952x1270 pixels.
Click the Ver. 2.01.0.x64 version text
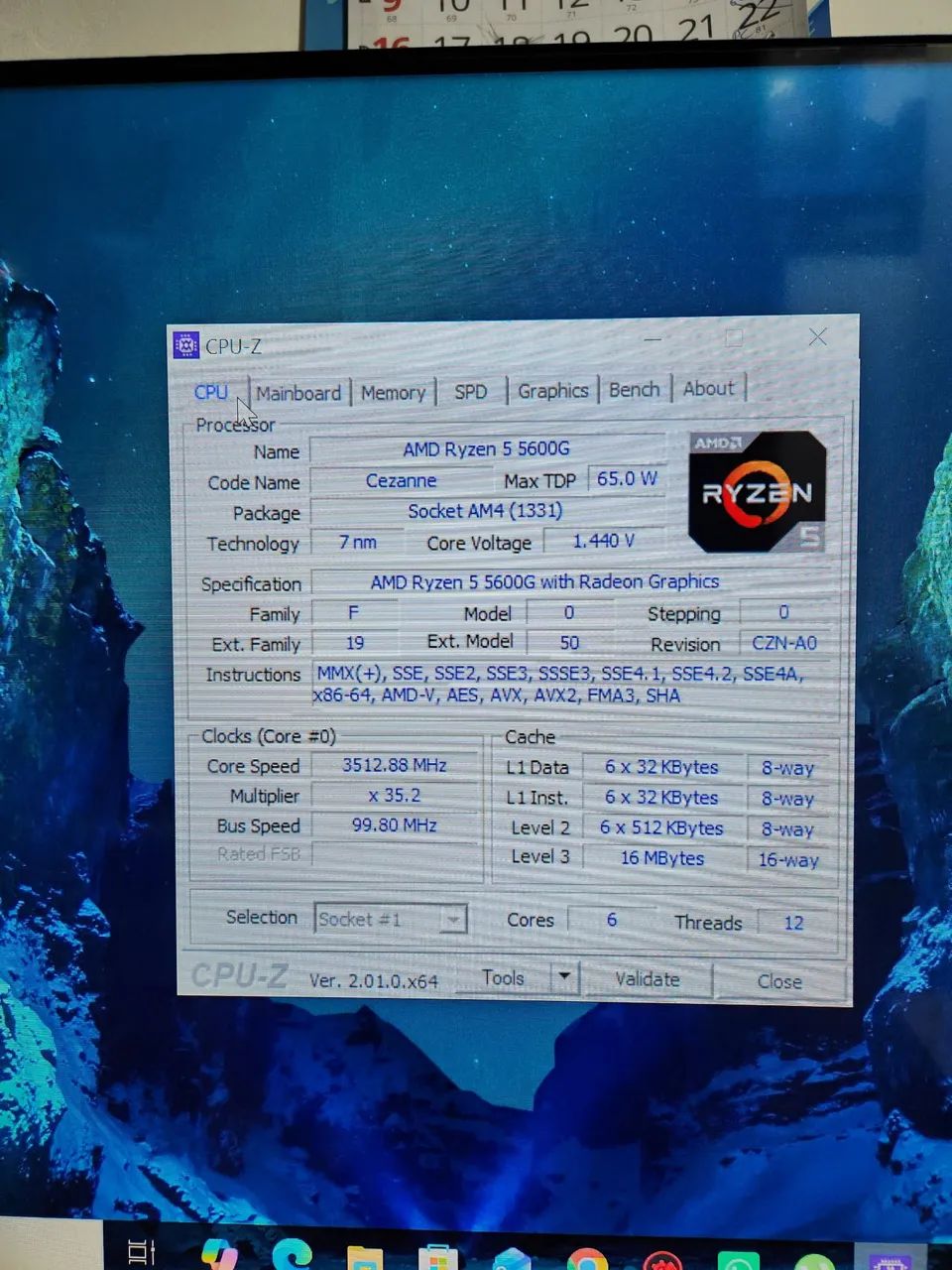click(374, 980)
